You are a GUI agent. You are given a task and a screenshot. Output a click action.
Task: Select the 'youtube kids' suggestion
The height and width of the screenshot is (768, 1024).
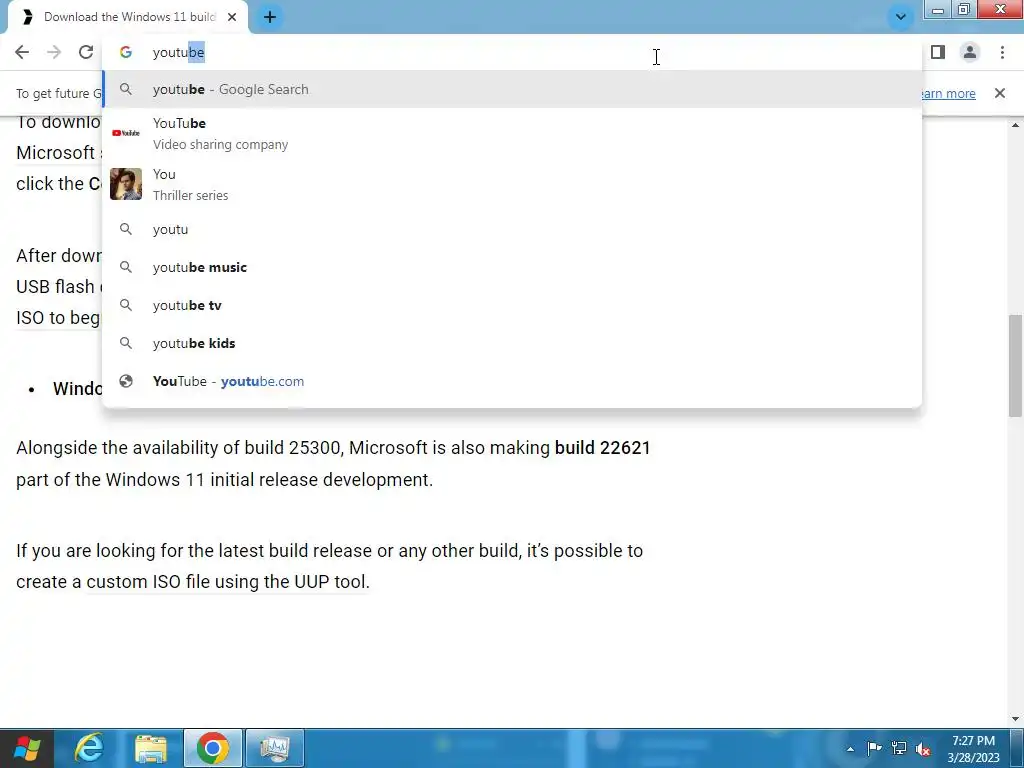coord(512,343)
